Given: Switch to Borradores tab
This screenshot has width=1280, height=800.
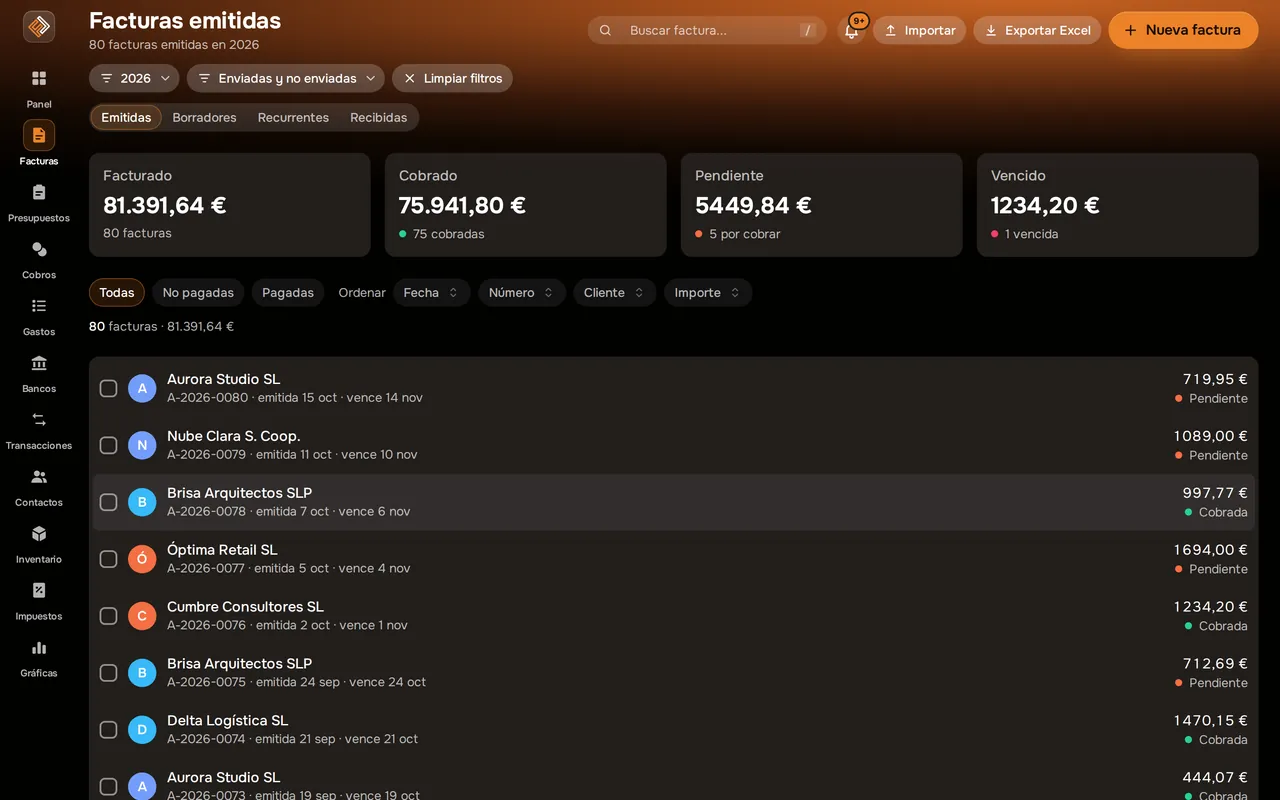Looking at the screenshot, I should click(x=204, y=117).
